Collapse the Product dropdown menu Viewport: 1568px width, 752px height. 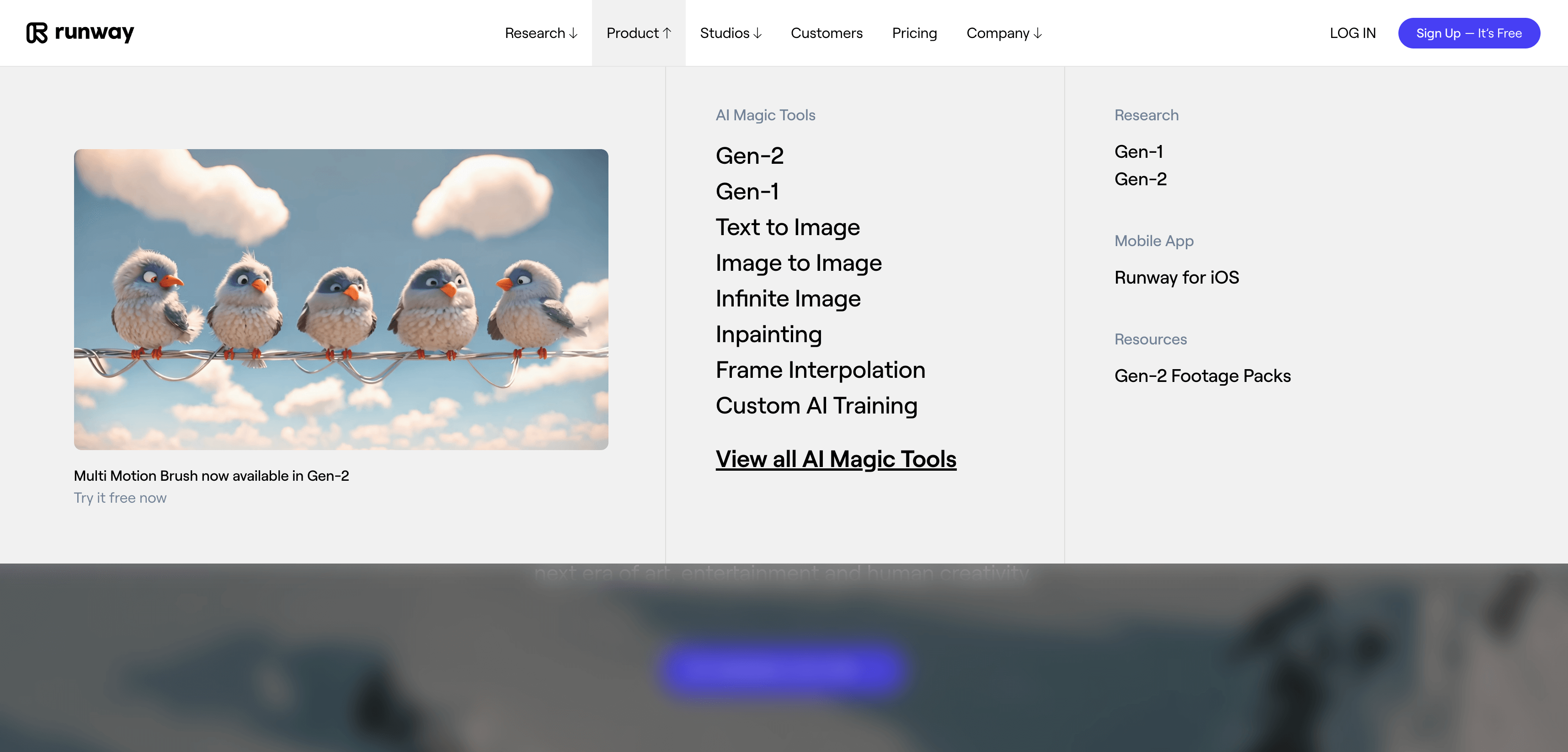coord(639,33)
